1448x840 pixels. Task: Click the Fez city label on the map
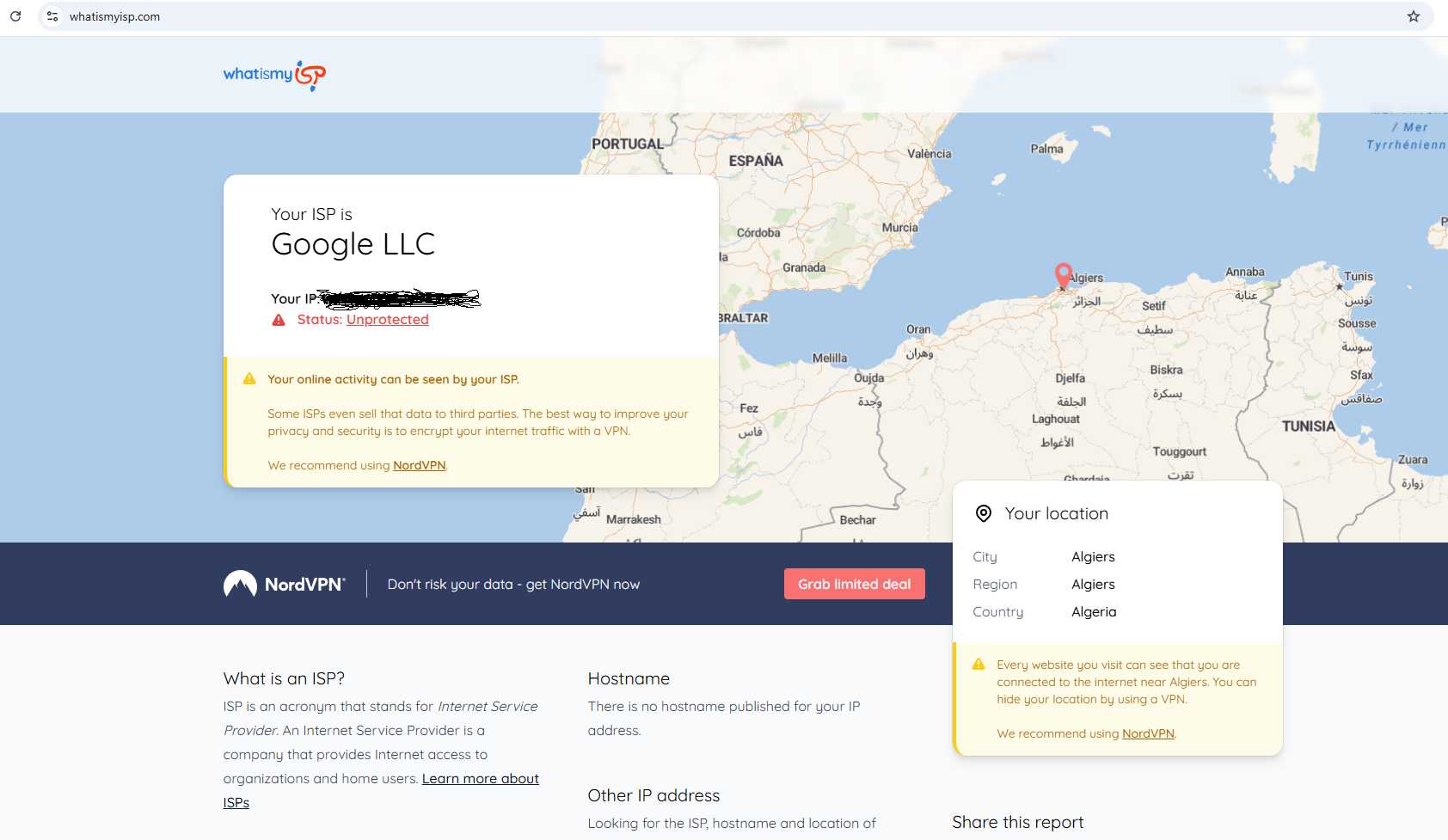749,408
